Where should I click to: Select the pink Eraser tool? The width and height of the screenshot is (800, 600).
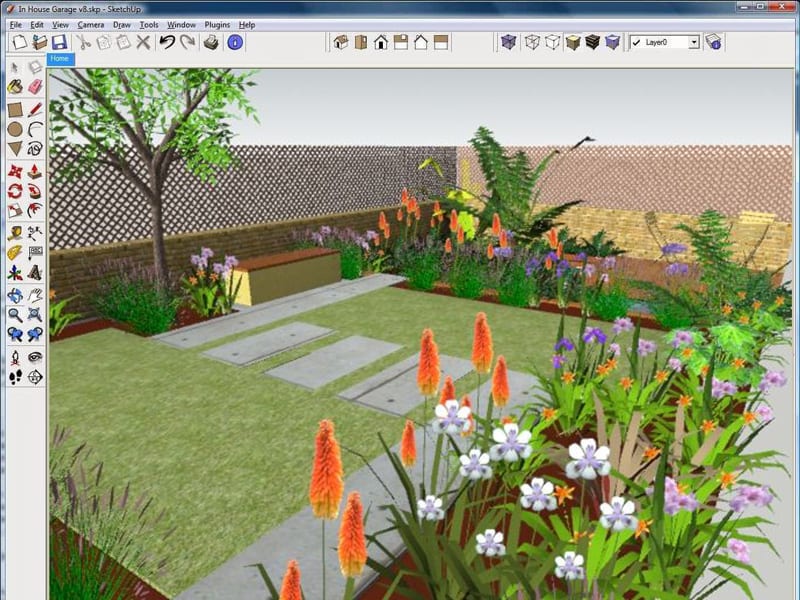(35, 87)
